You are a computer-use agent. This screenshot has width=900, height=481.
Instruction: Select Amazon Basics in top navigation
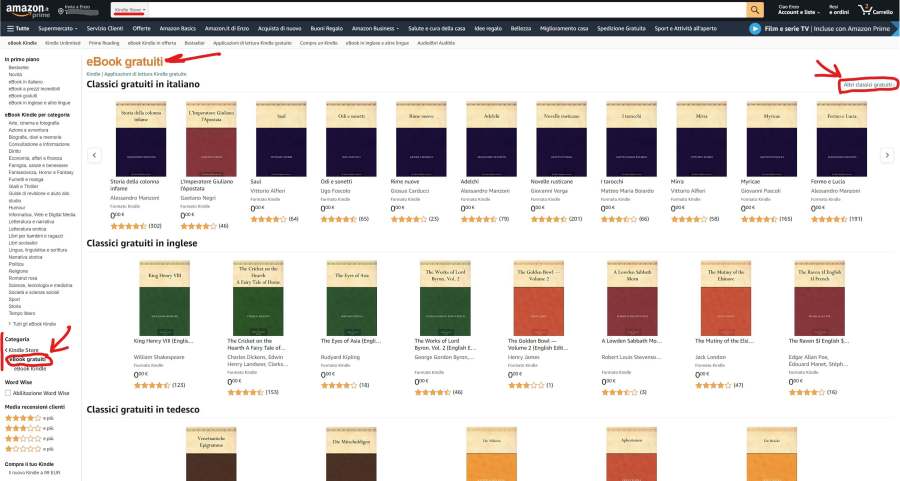[x=175, y=29]
